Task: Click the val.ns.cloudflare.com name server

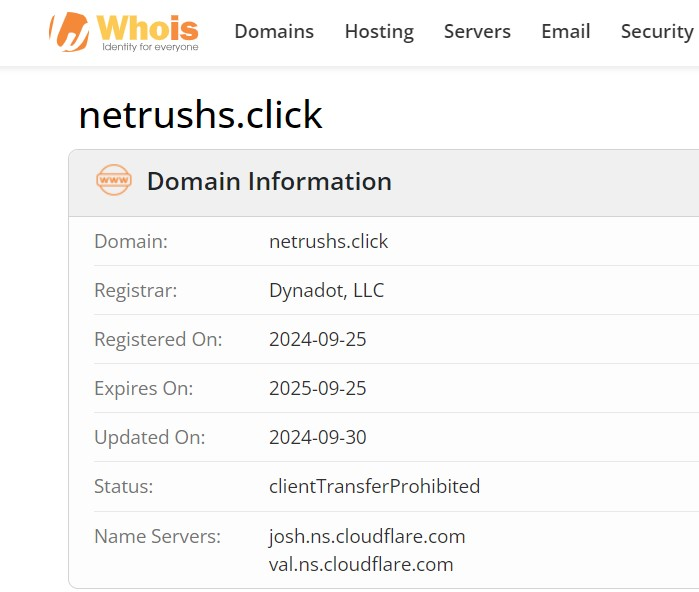Action: pos(361,564)
